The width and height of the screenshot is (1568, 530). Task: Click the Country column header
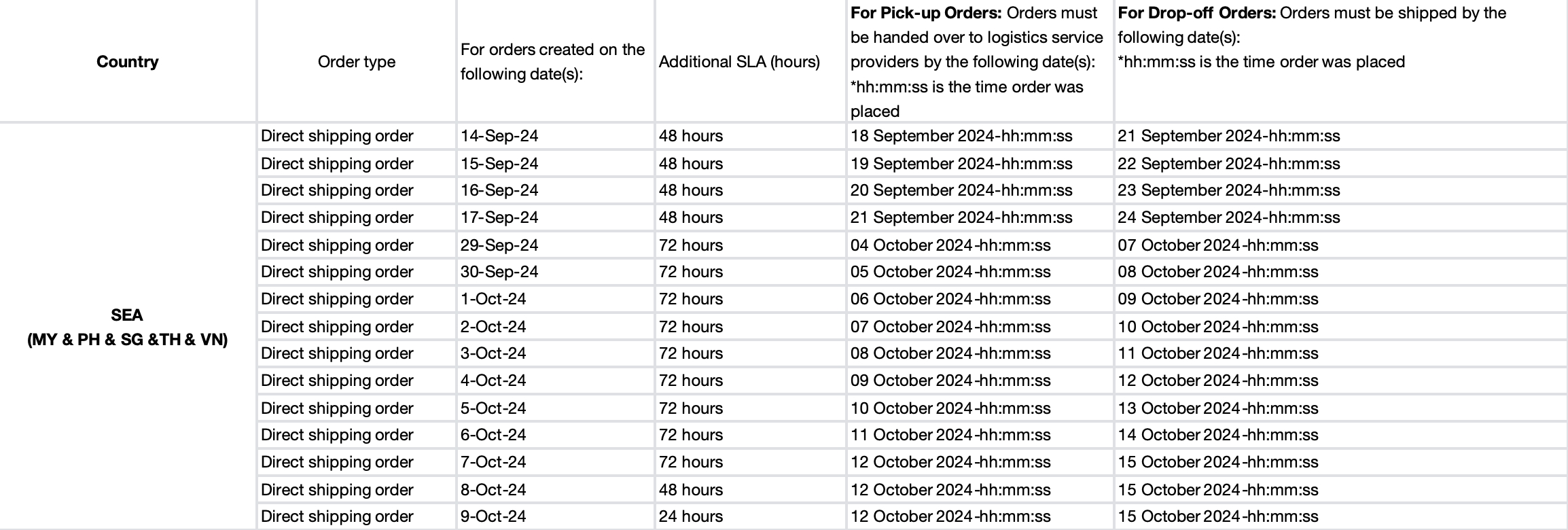point(127,62)
